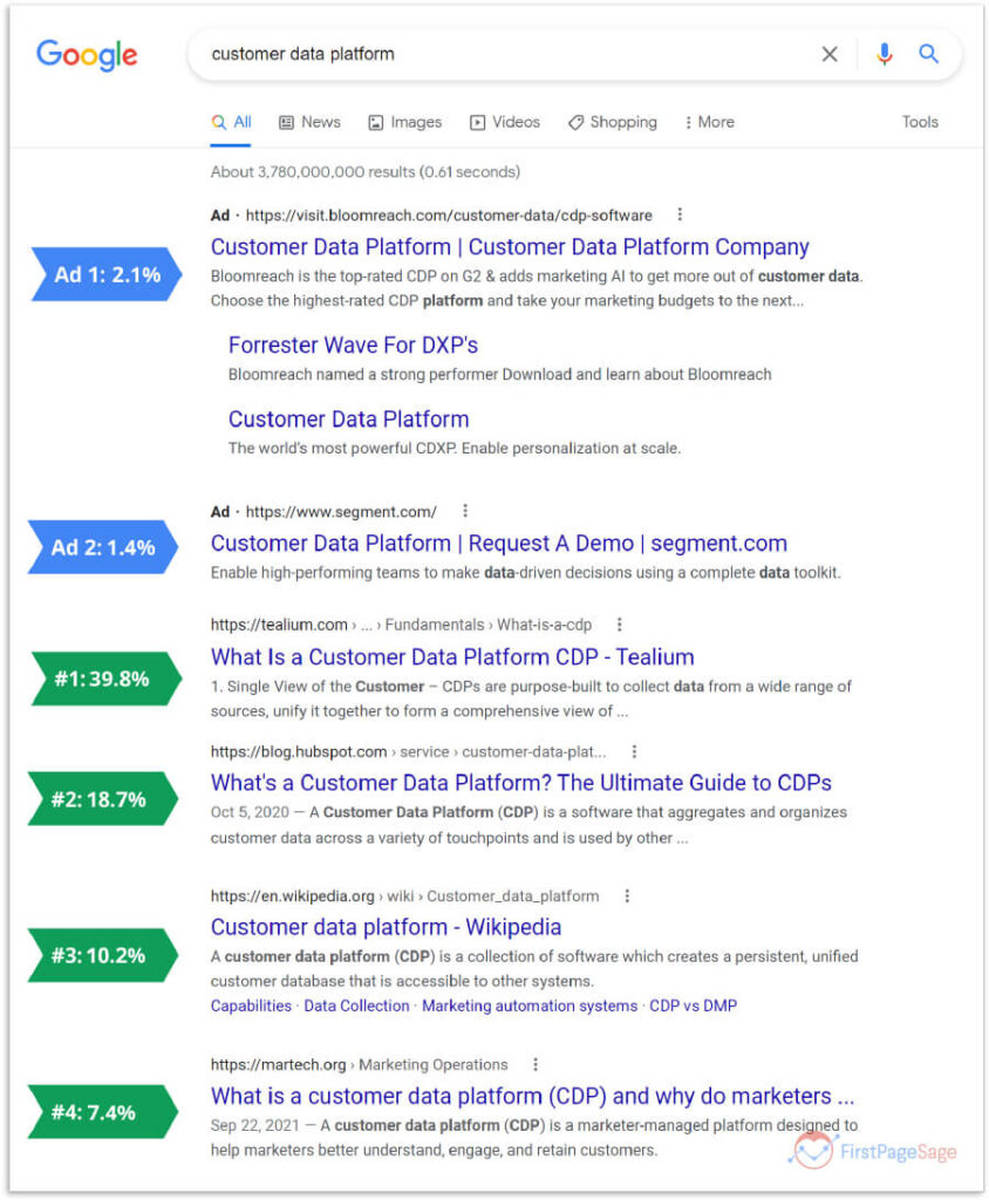989x1200 pixels.
Task: Click the magnifying glass search icon
Action: (929, 55)
